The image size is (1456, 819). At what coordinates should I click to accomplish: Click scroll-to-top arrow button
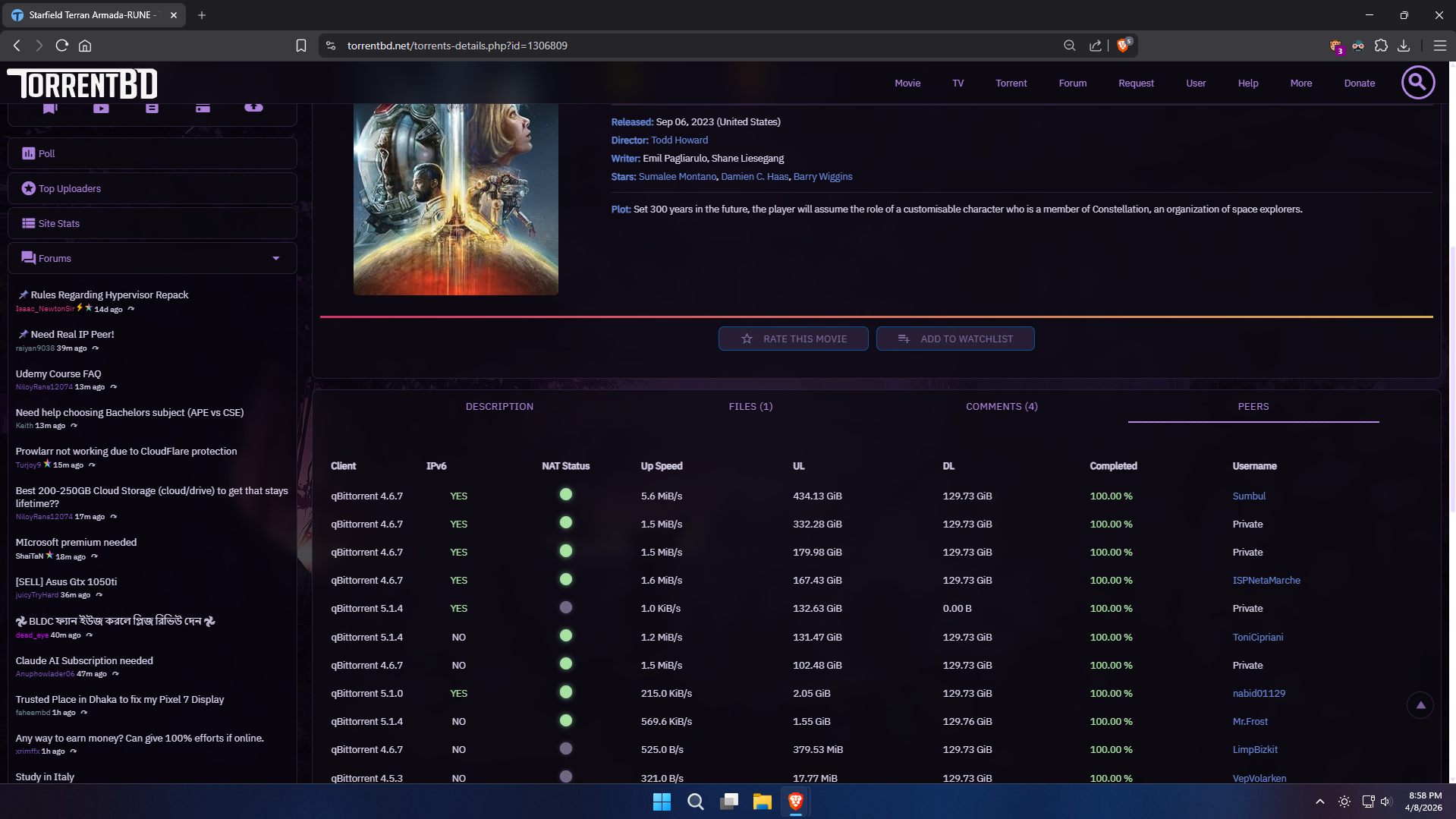(1420, 705)
